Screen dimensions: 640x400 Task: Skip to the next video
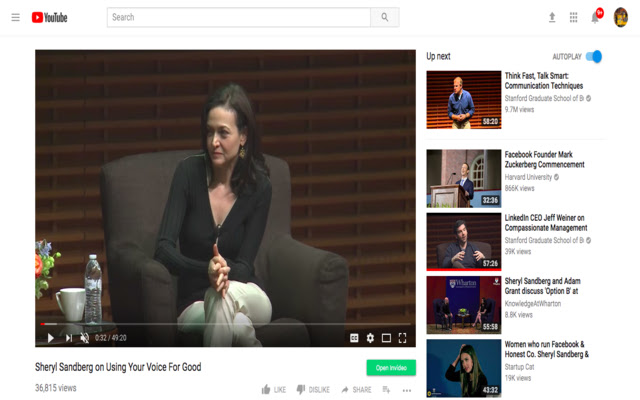coord(69,338)
